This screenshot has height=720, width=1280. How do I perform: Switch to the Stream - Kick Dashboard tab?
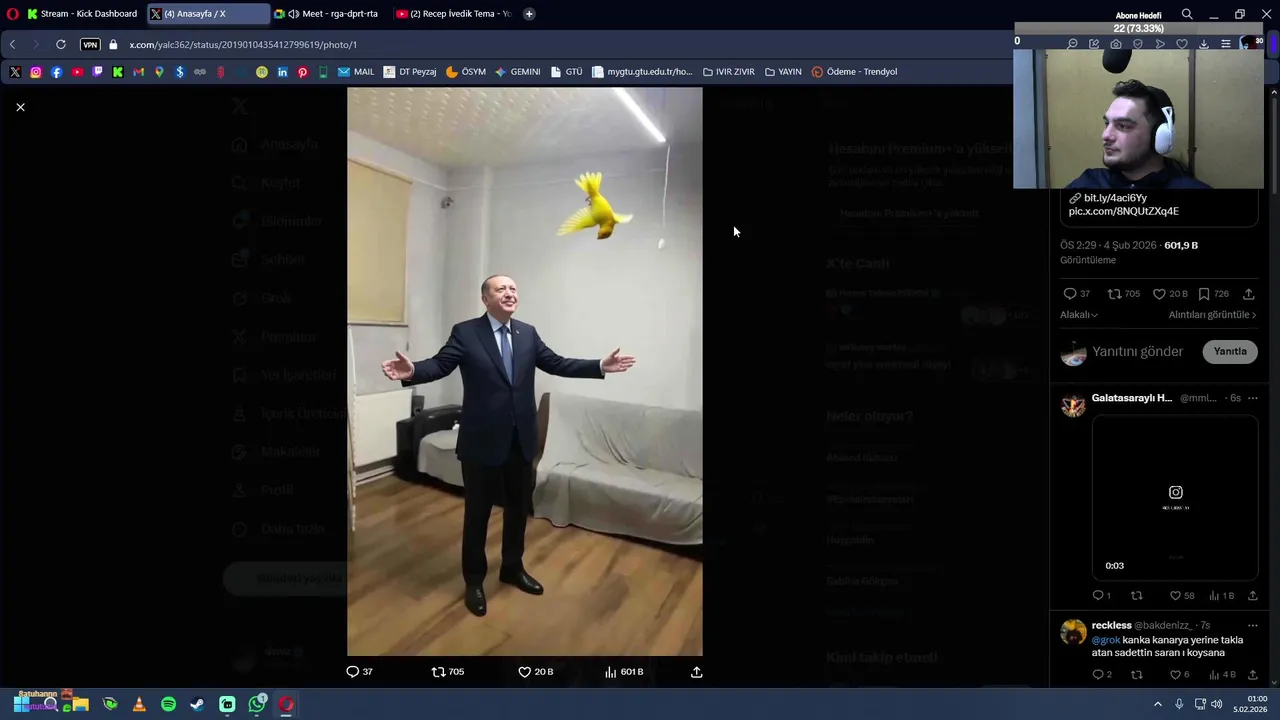point(82,14)
